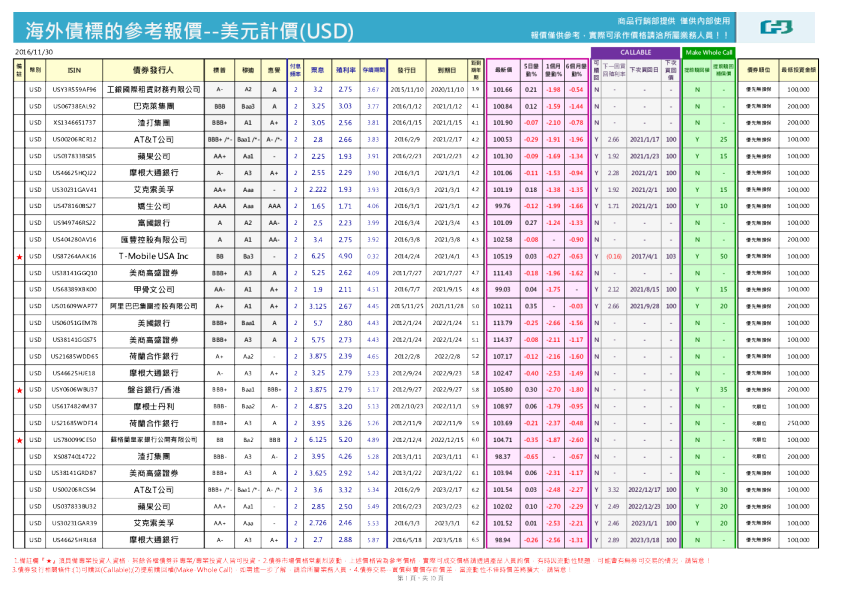Select issuer 匯豐控股有限公司
842x595 pixels.
(154, 240)
